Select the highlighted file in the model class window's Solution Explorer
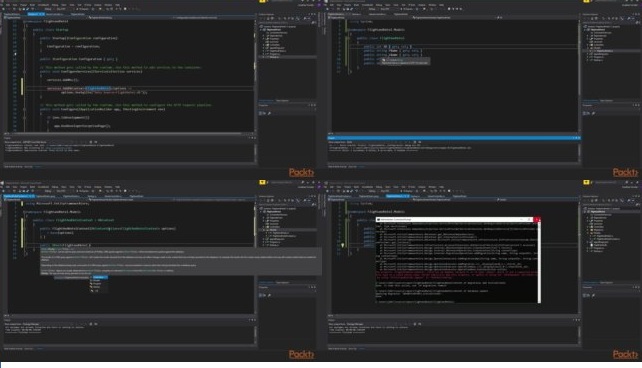 point(611,51)
